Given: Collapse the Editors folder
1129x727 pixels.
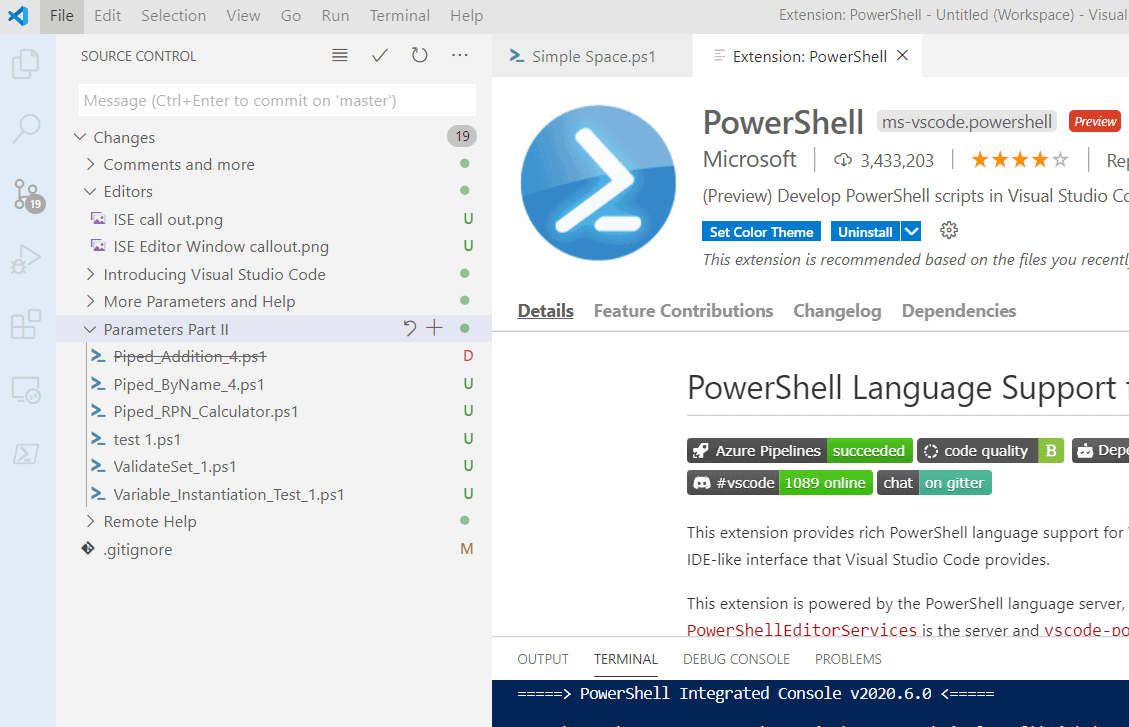Looking at the screenshot, I should coord(90,191).
